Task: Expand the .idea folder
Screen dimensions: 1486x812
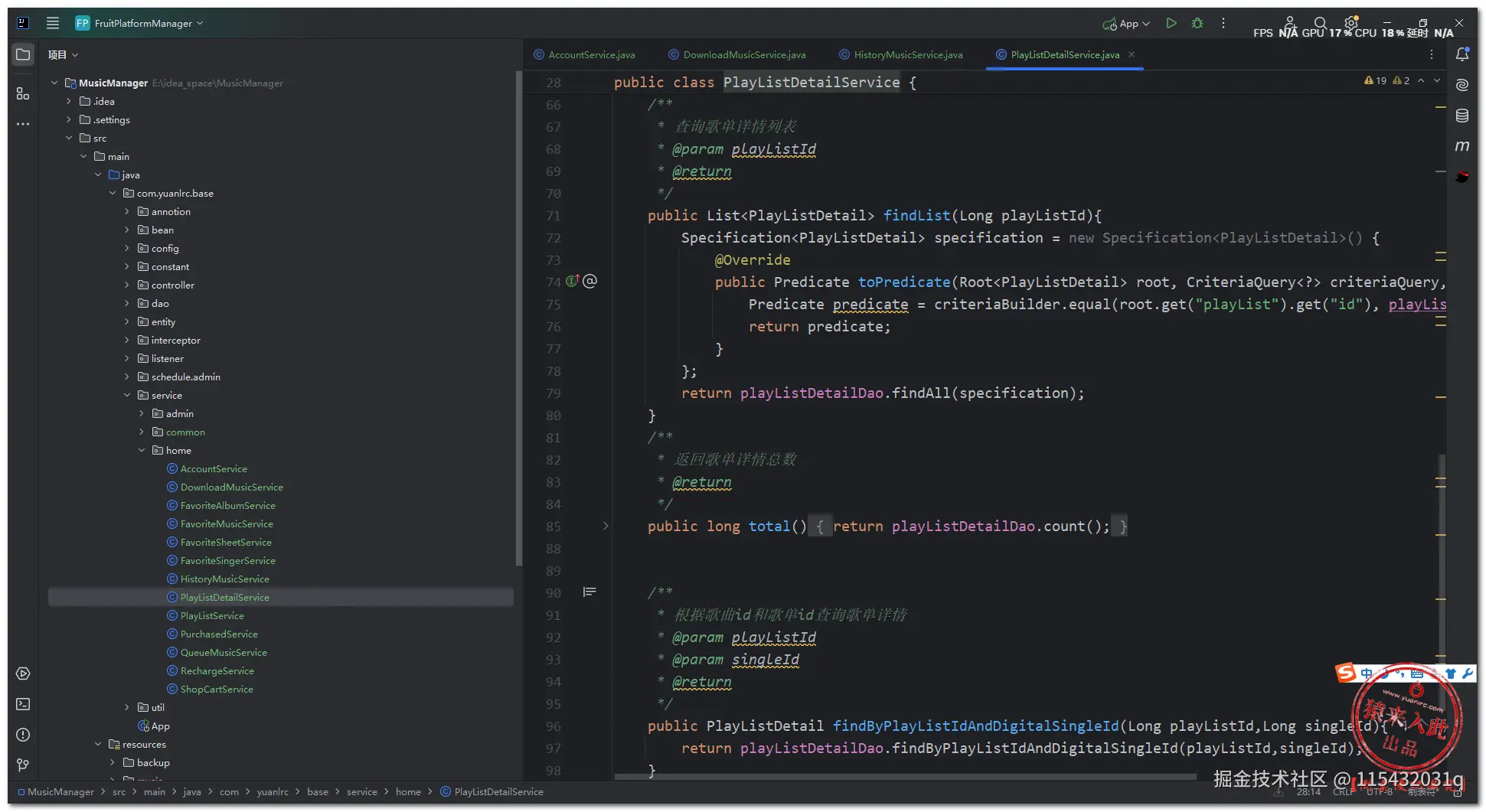Action: click(x=69, y=101)
